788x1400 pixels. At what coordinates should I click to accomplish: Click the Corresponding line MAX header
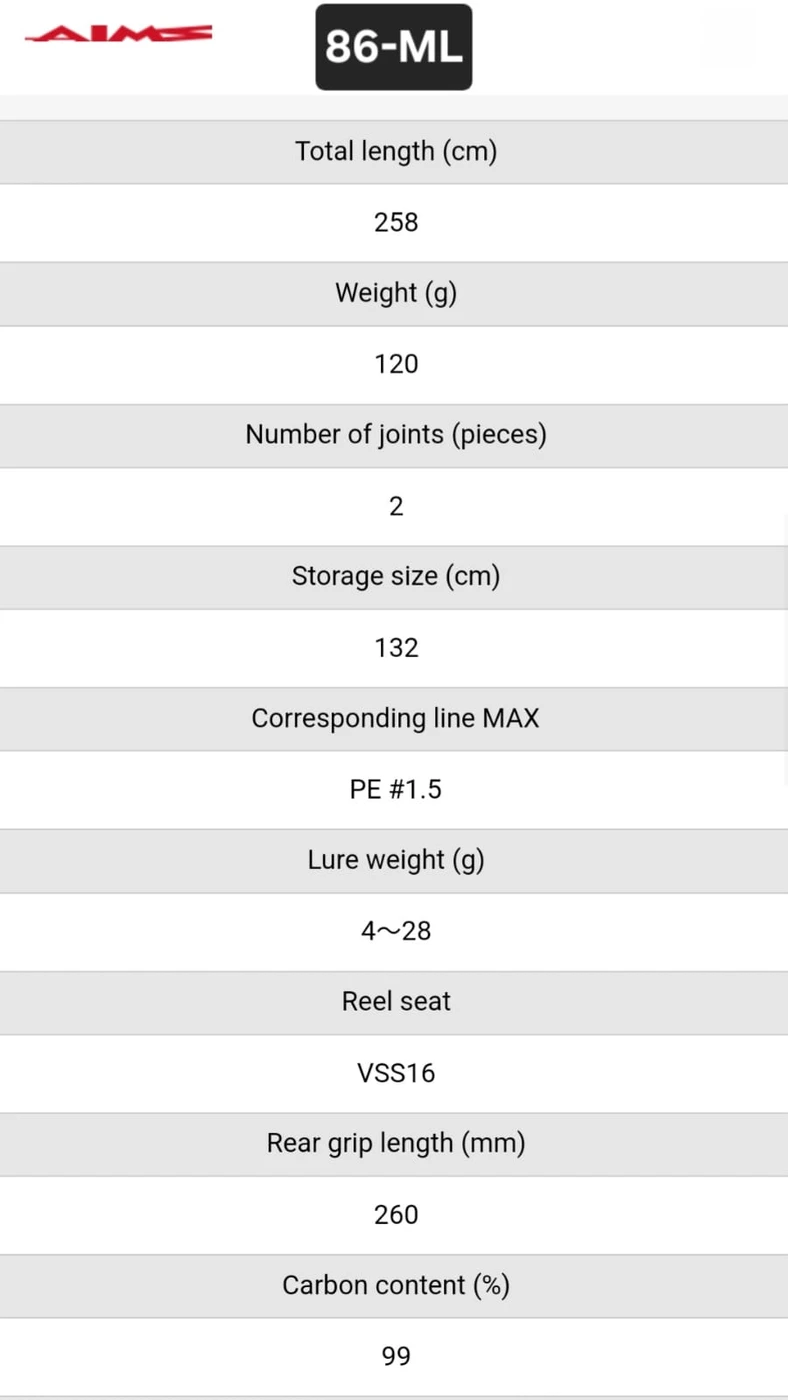point(396,718)
